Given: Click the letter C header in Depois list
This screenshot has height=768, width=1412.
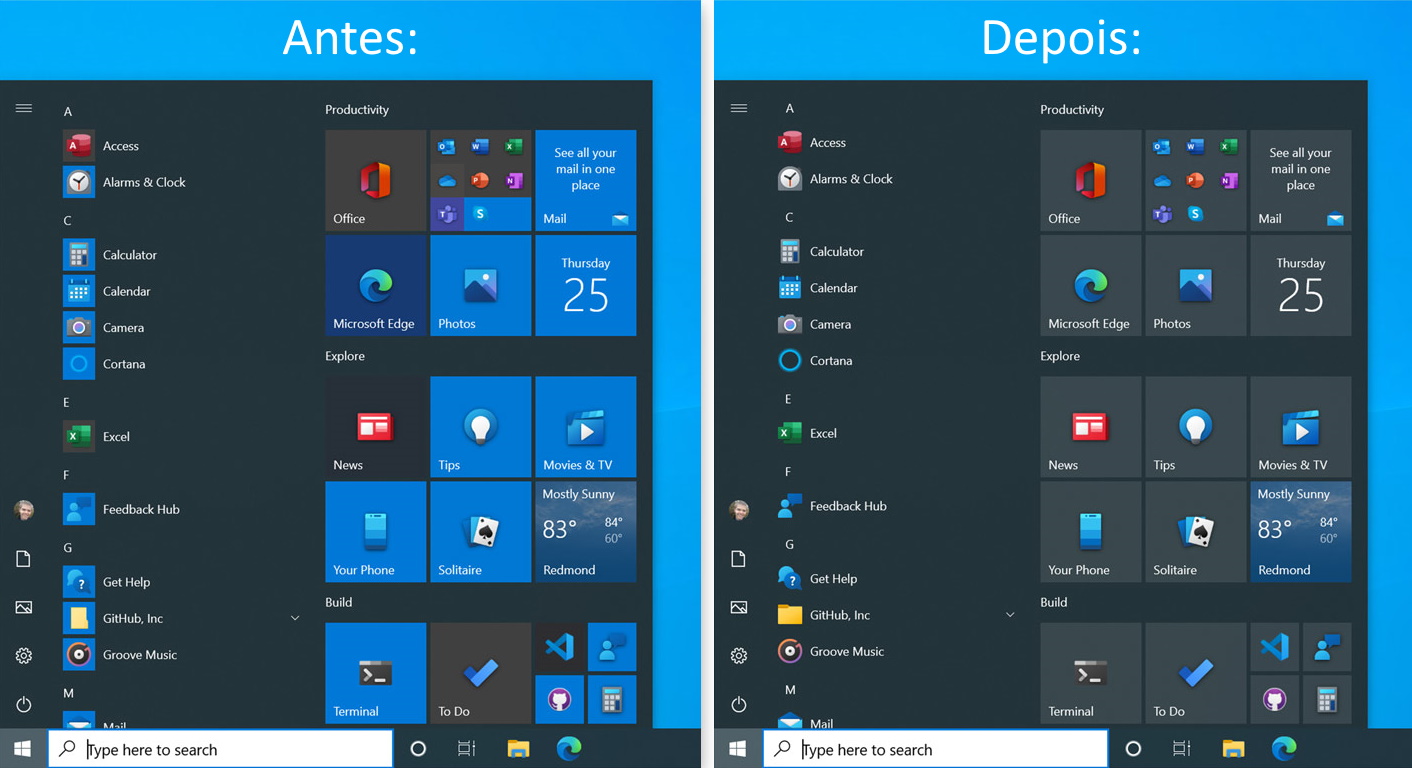Looking at the screenshot, I should 789,217.
